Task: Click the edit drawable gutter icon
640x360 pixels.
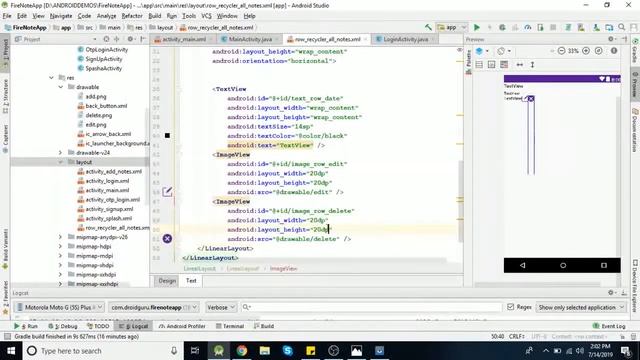Action: [167, 191]
